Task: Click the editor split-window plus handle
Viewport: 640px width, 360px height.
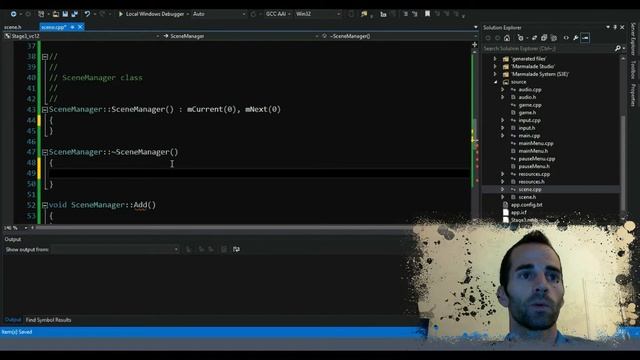Action: (x=475, y=44)
